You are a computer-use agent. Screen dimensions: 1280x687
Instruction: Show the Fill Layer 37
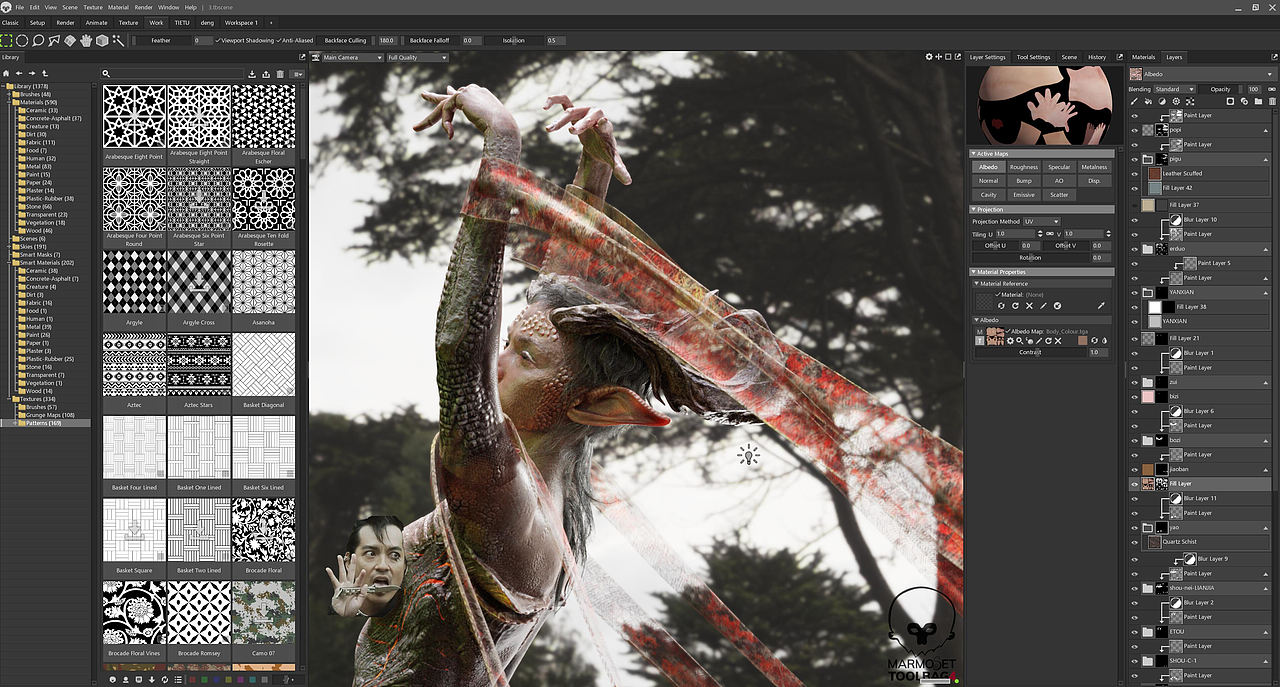(1134, 205)
